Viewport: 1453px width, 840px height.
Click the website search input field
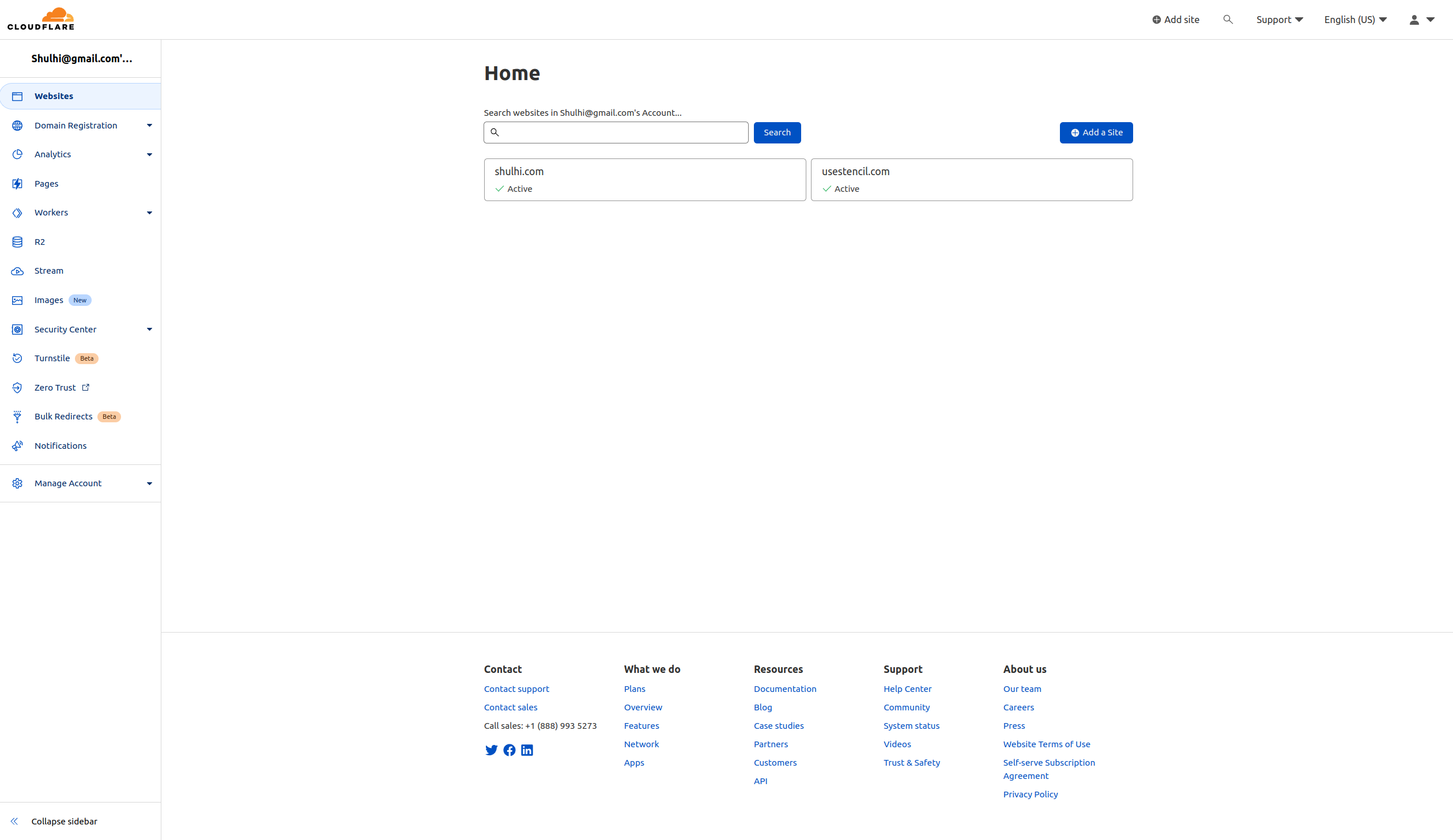coord(622,133)
